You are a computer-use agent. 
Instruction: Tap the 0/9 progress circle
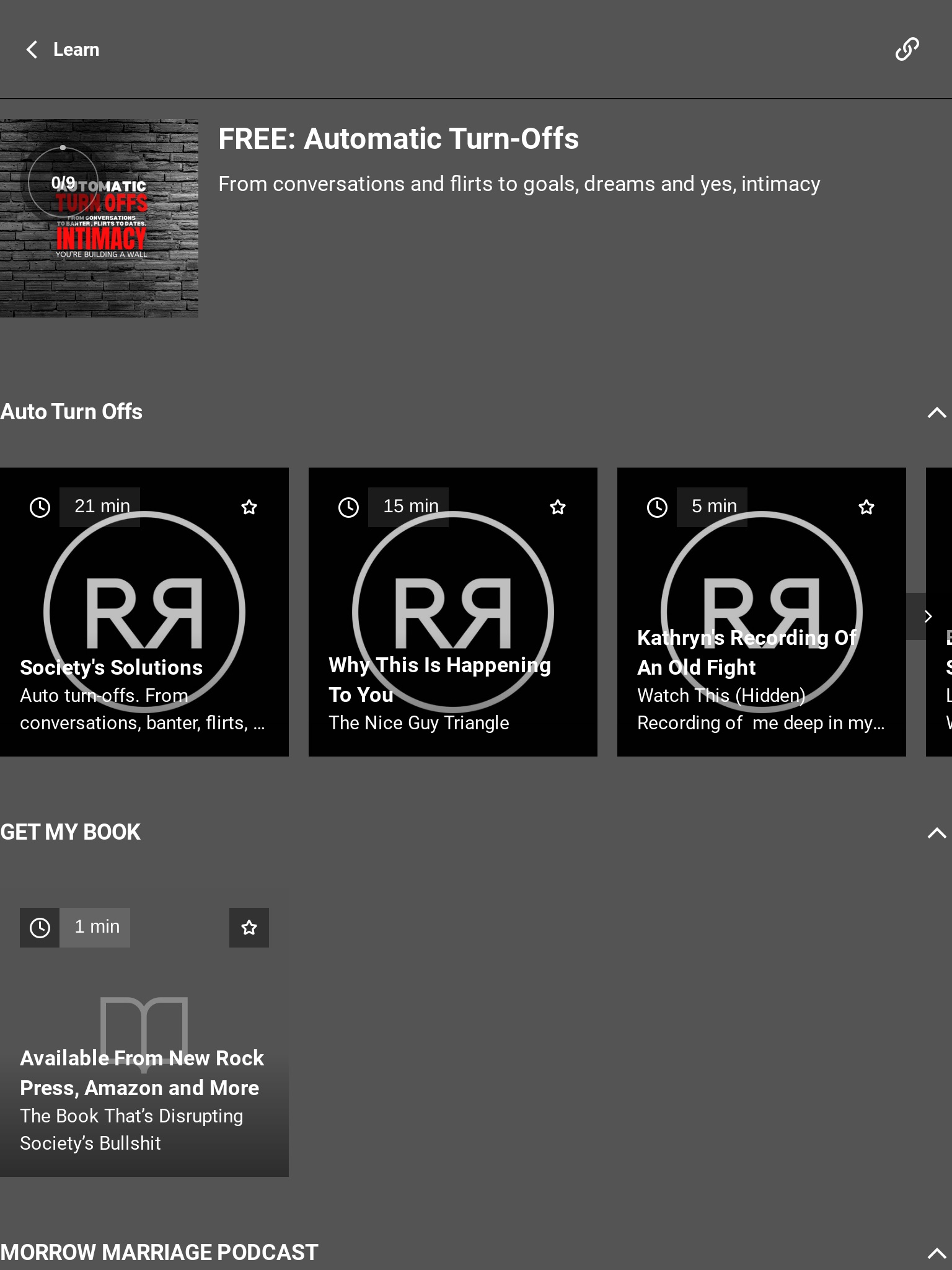pos(63,182)
